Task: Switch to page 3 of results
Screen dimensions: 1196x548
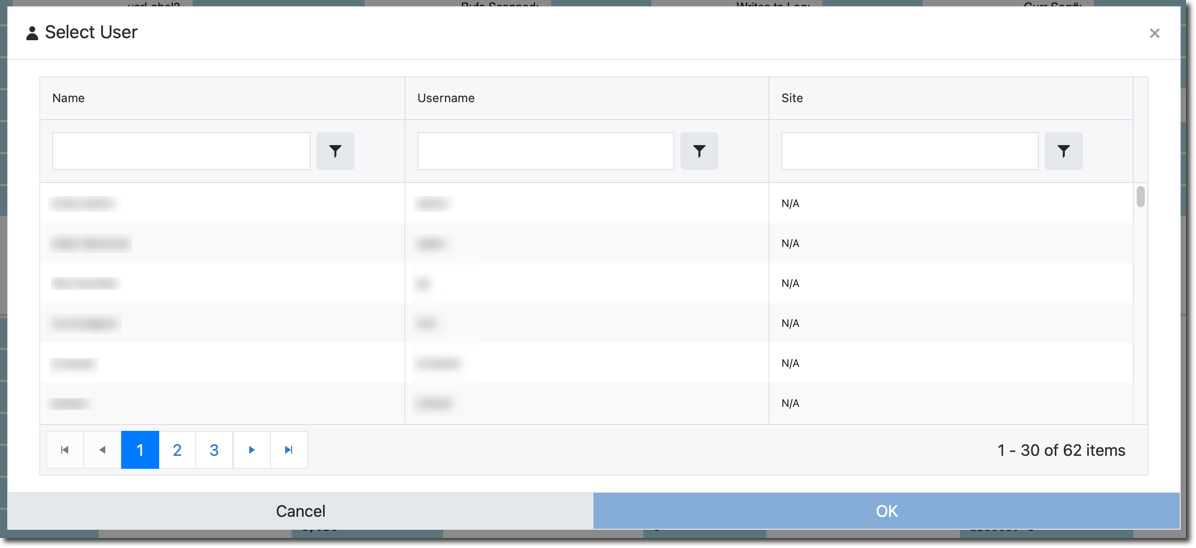Action: (214, 450)
